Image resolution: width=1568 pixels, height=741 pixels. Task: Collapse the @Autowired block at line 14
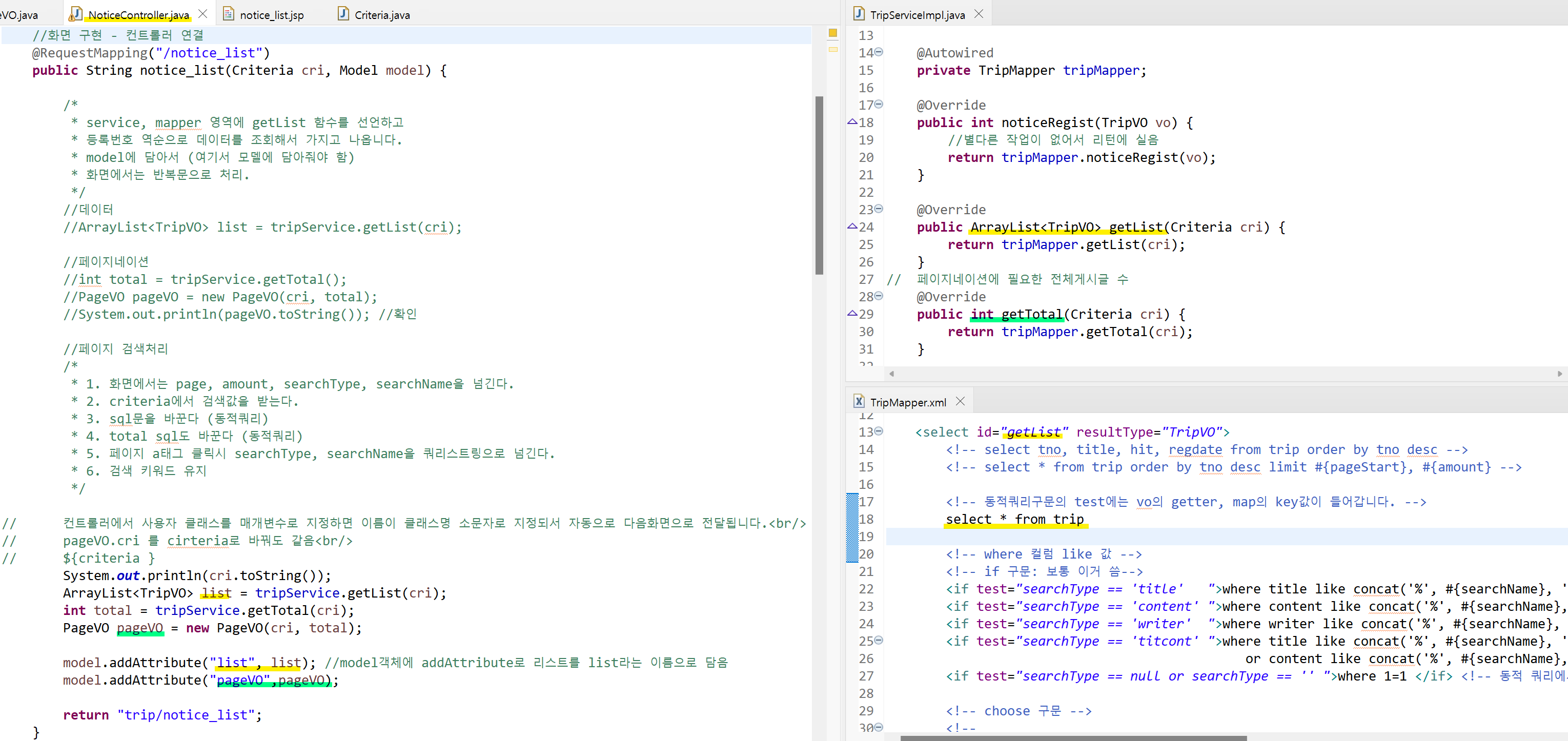[x=879, y=52]
